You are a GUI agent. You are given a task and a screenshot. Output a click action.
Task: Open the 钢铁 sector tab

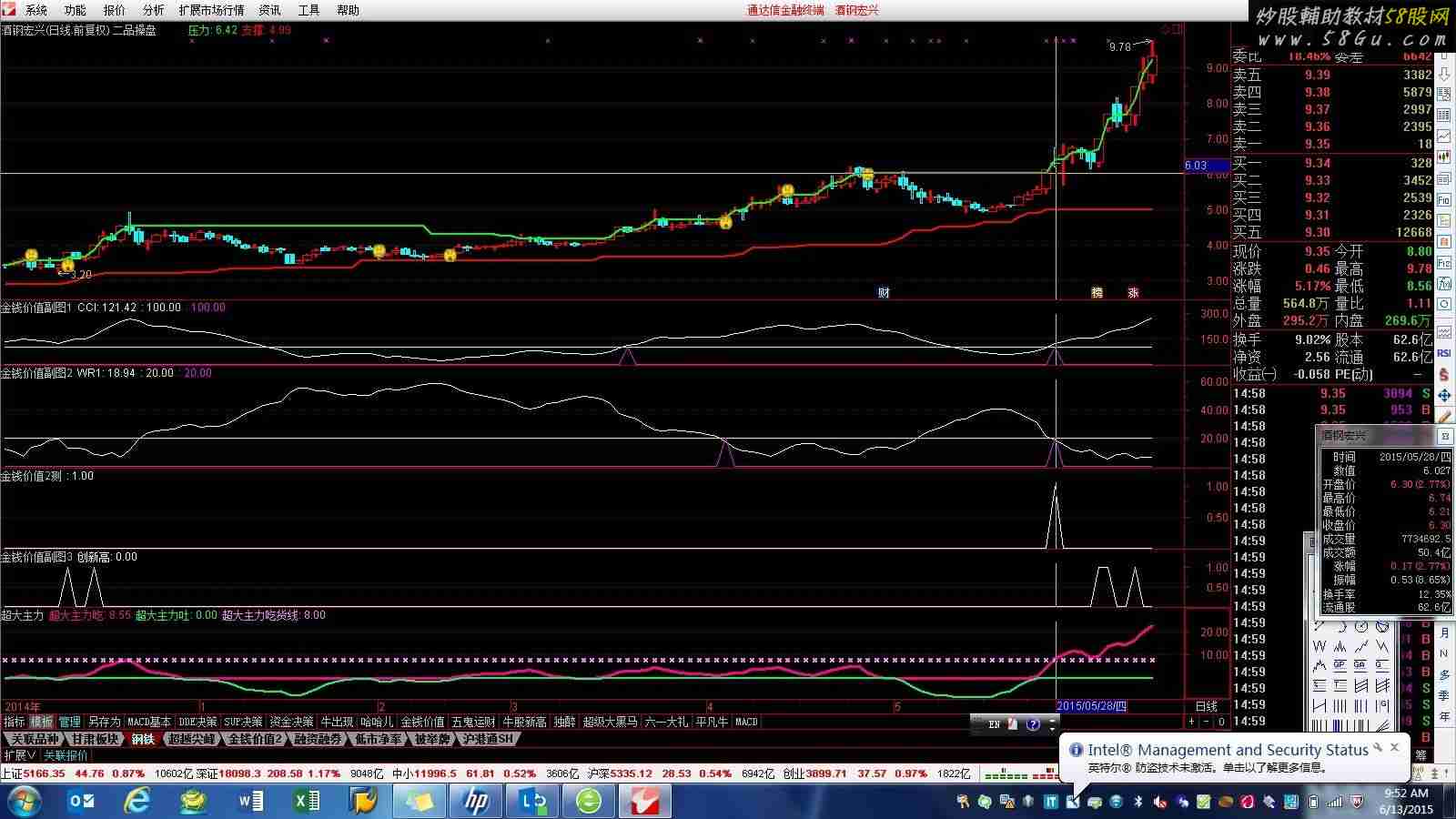pyautogui.click(x=144, y=739)
